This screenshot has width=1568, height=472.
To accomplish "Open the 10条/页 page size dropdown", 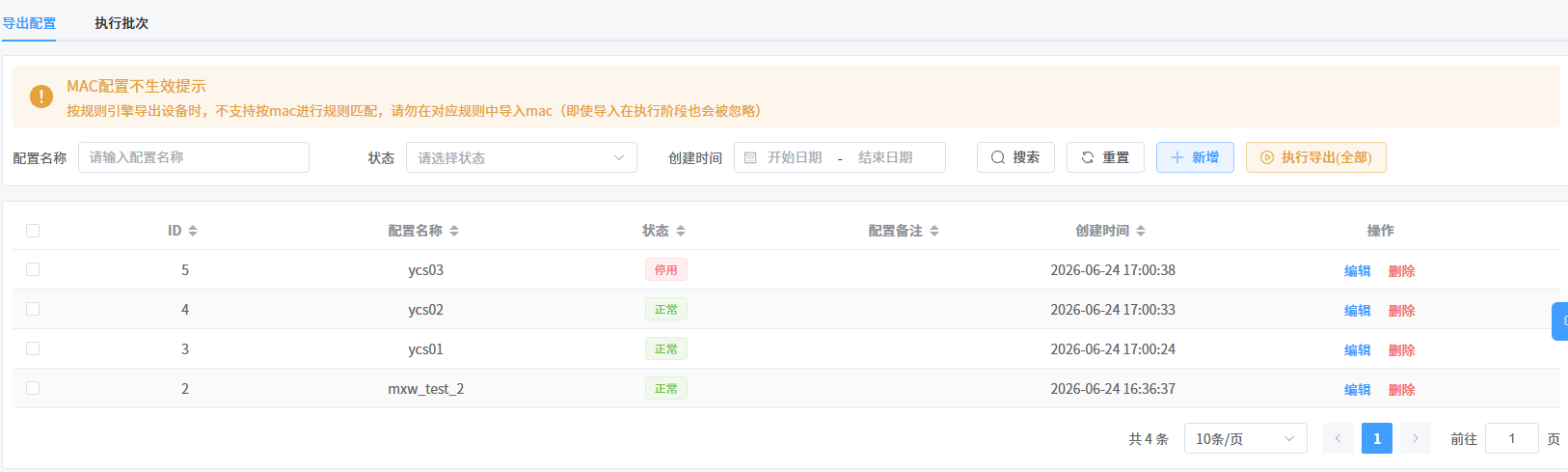I will [1246, 438].
